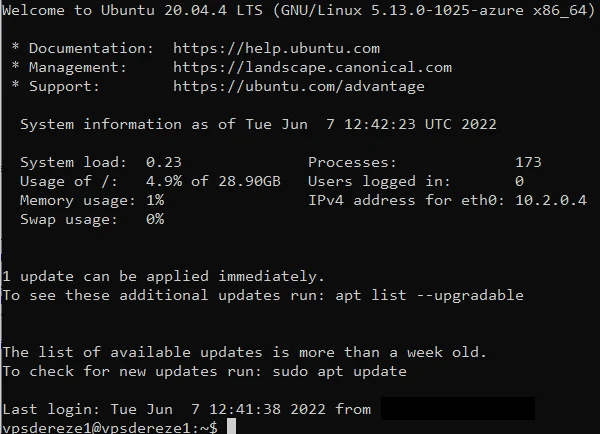Image resolution: width=600 pixels, height=434 pixels.
Task: Click the Last login time 12:41:38
Action: pyautogui.click(x=245, y=409)
